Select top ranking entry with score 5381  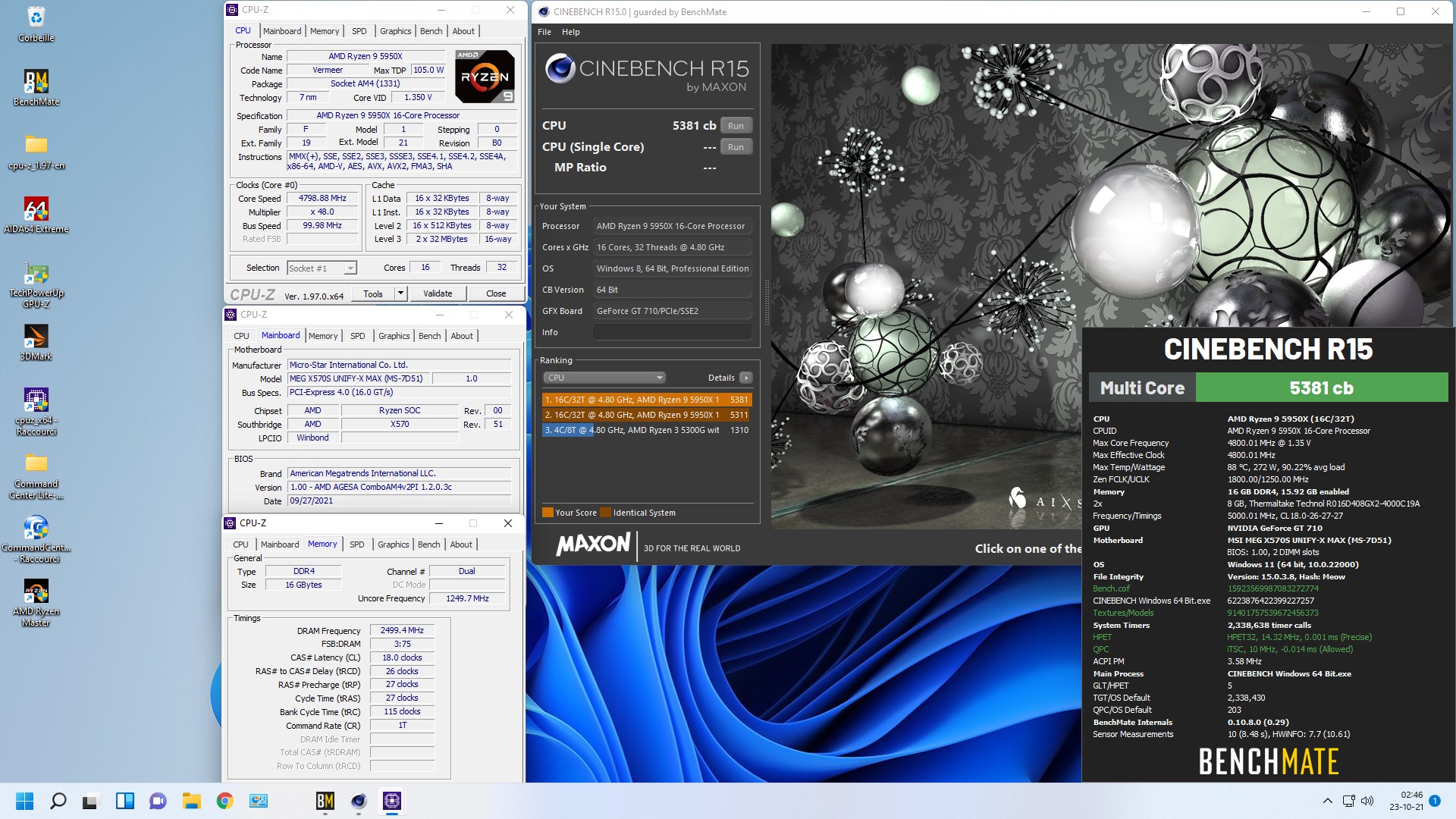pos(647,400)
